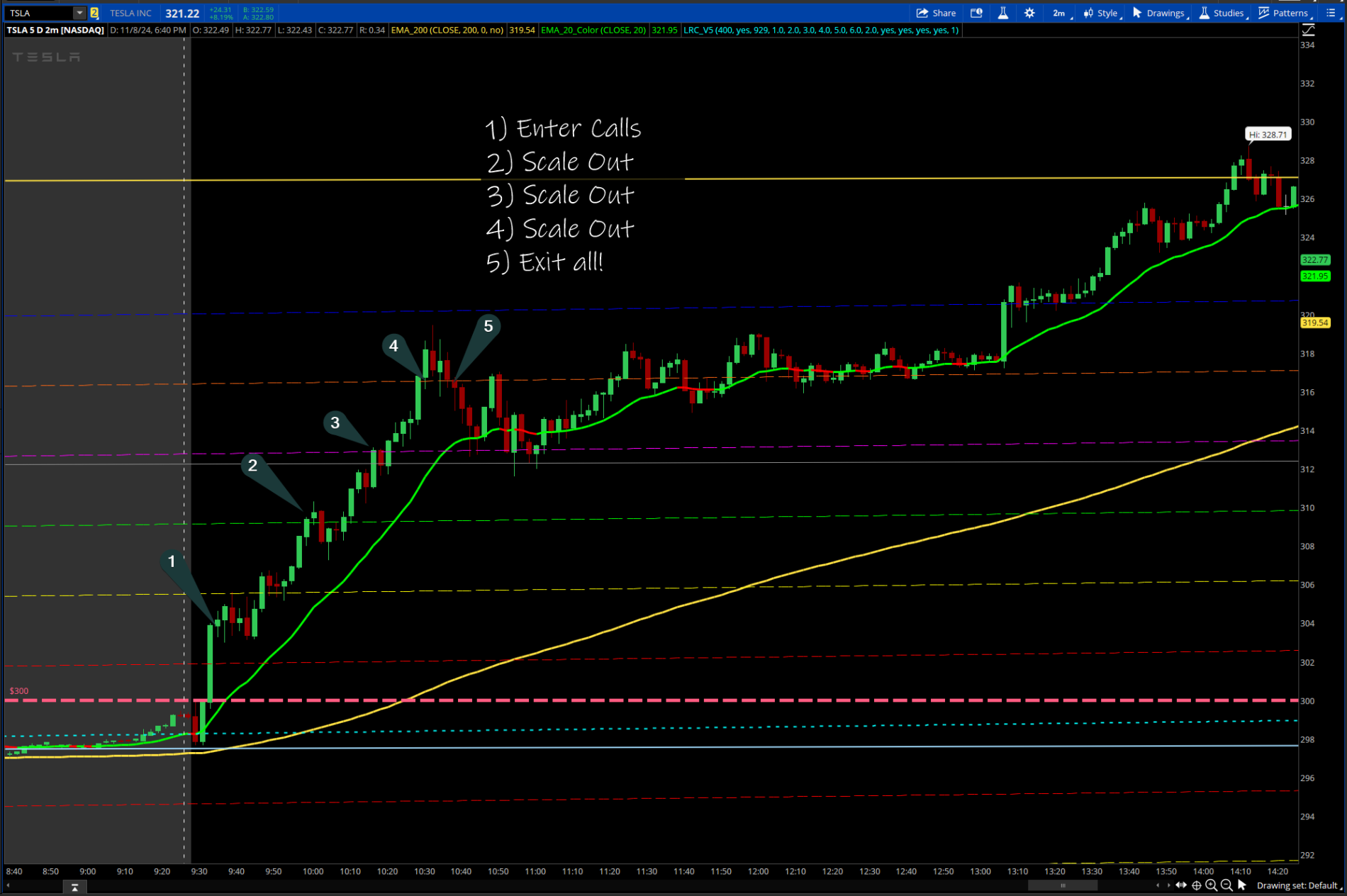Open chart settings gear icon
Viewport: 1347px width, 896px height.
click(x=1029, y=13)
